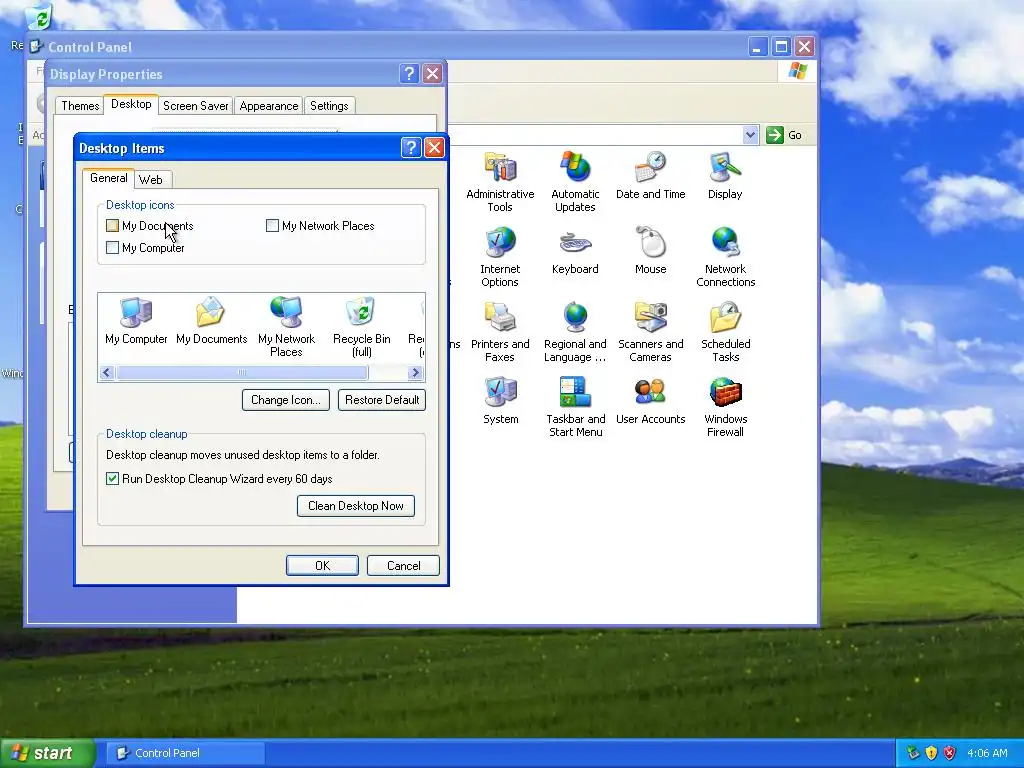Click the green Go arrow button
The image size is (1024, 768).
click(x=775, y=135)
